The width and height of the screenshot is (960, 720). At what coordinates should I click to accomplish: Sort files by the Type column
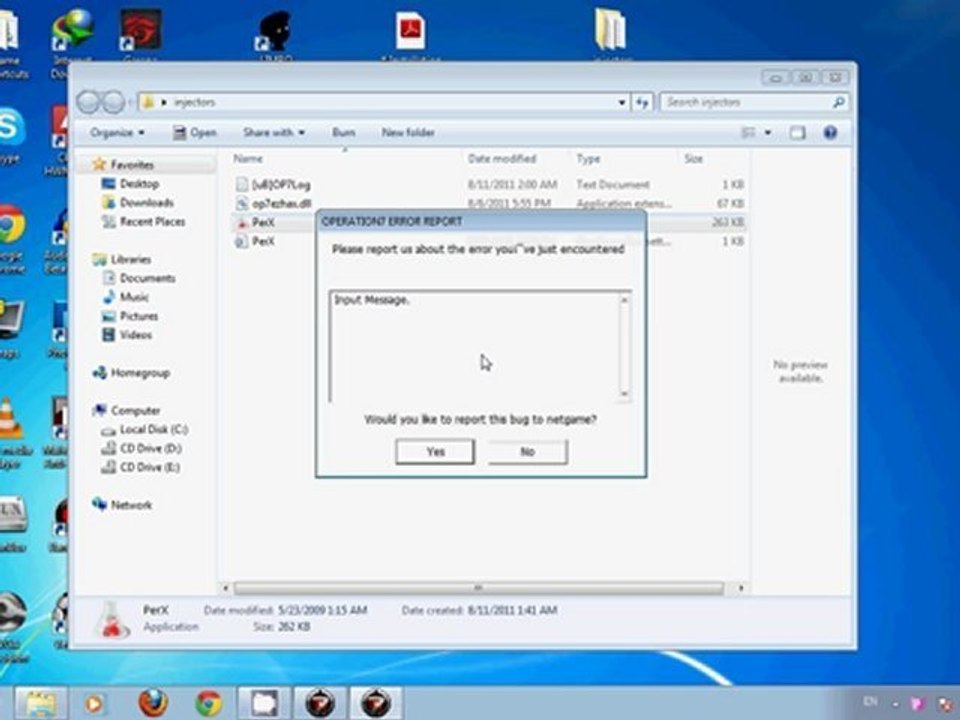pos(588,159)
